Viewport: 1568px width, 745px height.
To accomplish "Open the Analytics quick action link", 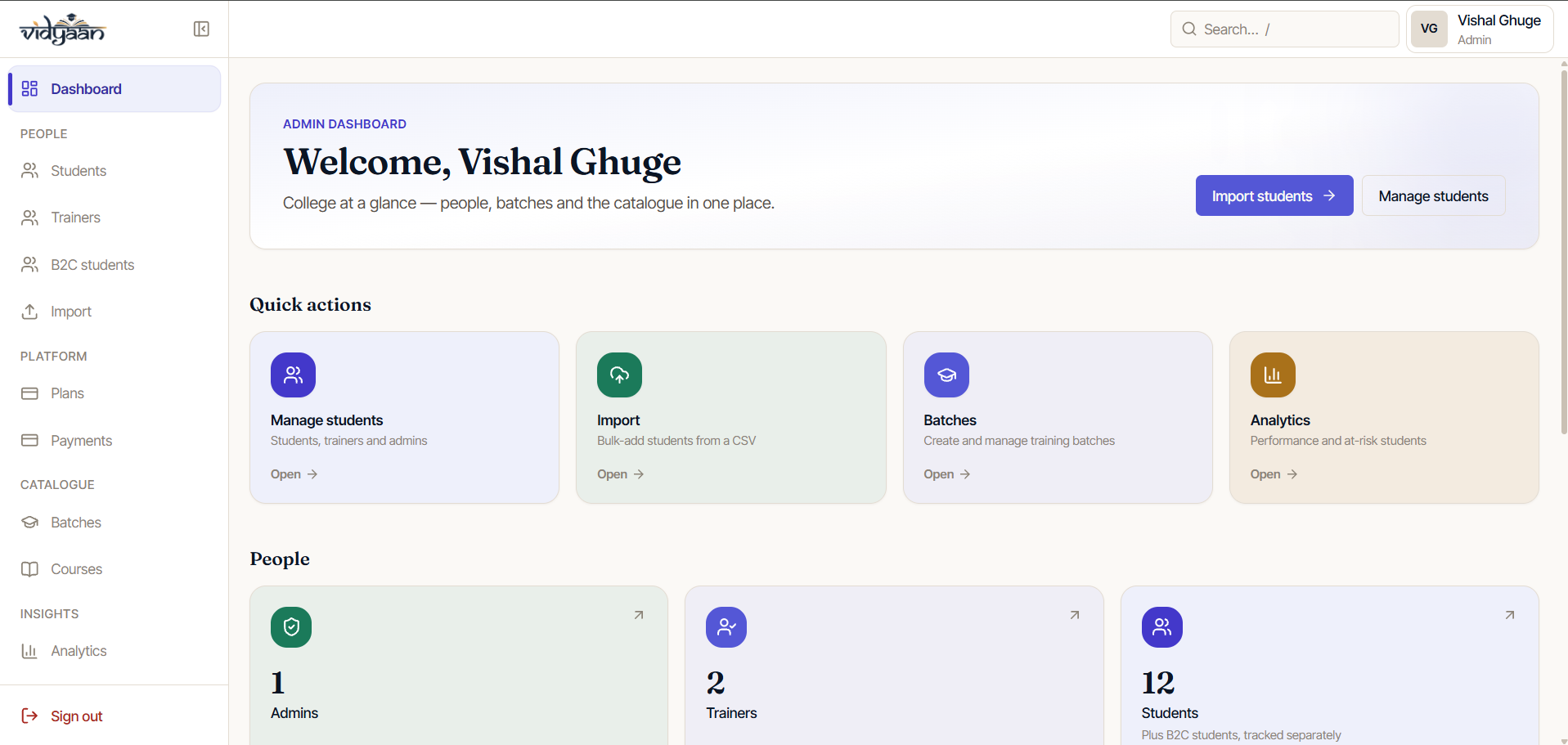I will click(1274, 474).
